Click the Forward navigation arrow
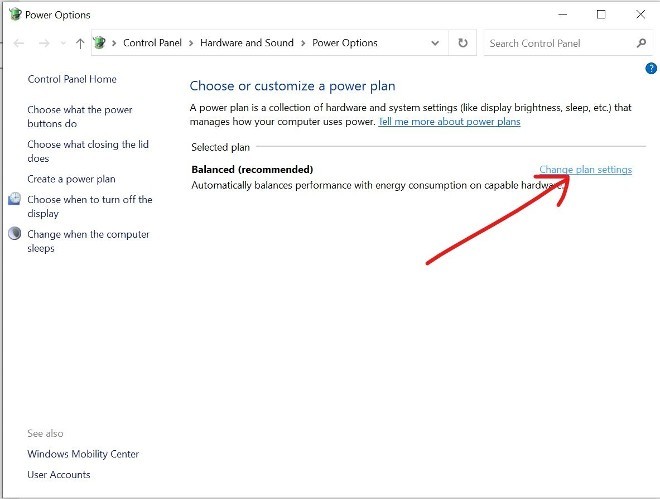The image size is (660, 499). pyautogui.click(x=43, y=44)
